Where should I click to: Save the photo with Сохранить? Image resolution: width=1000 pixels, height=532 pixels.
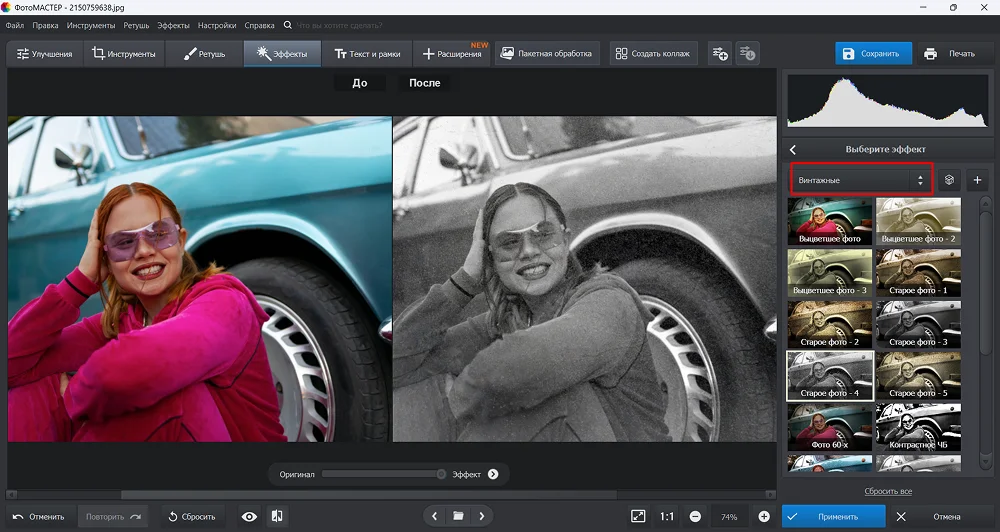click(x=873, y=54)
